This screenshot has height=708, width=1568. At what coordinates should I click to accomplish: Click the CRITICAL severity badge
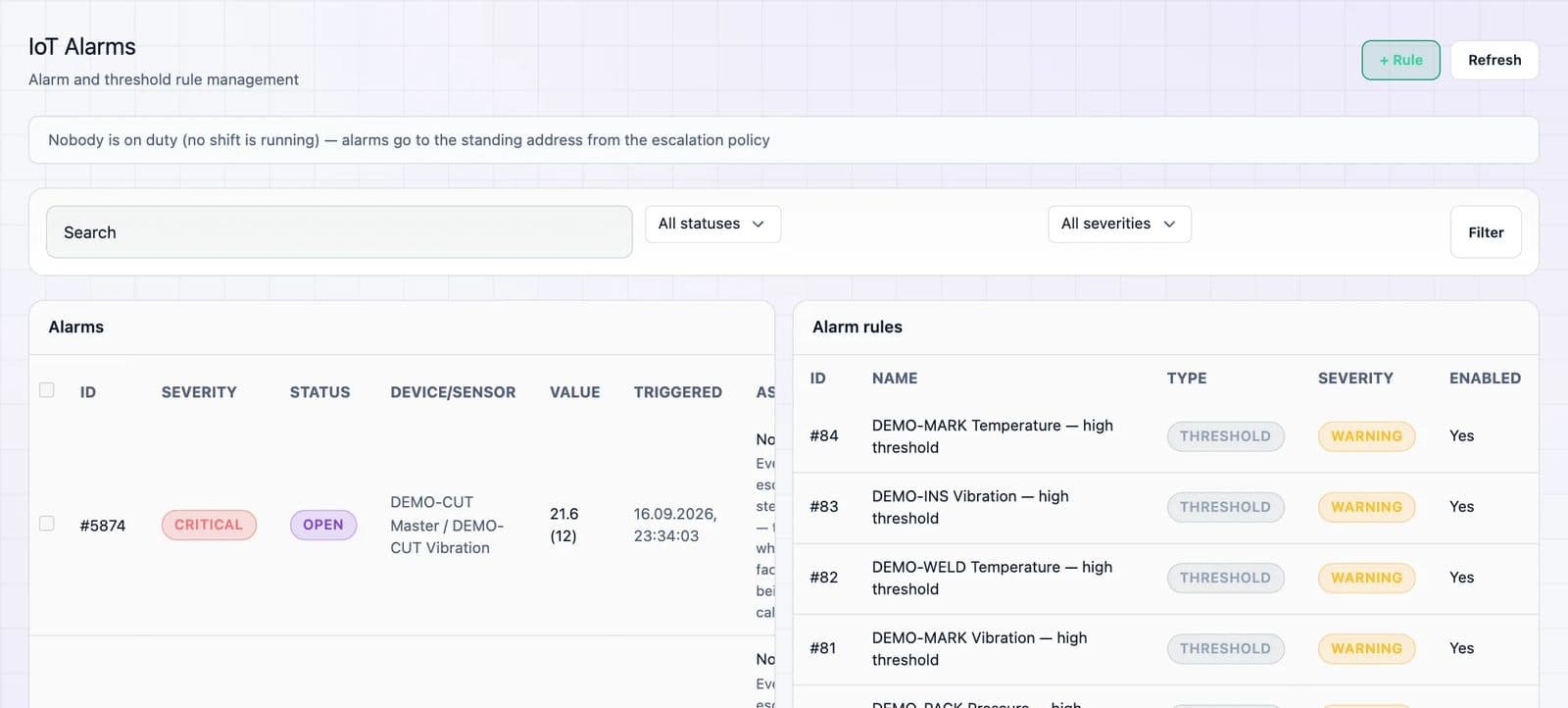pos(209,525)
